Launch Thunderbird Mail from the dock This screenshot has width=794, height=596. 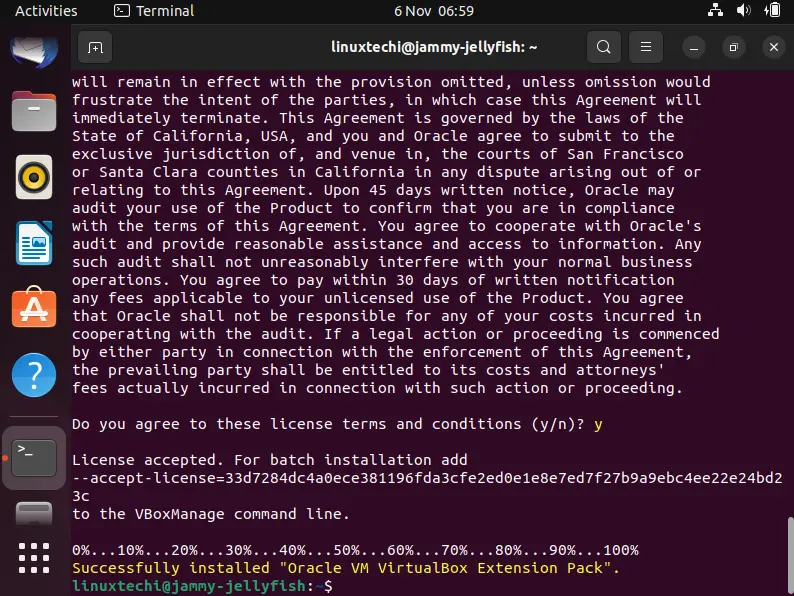(34, 51)
